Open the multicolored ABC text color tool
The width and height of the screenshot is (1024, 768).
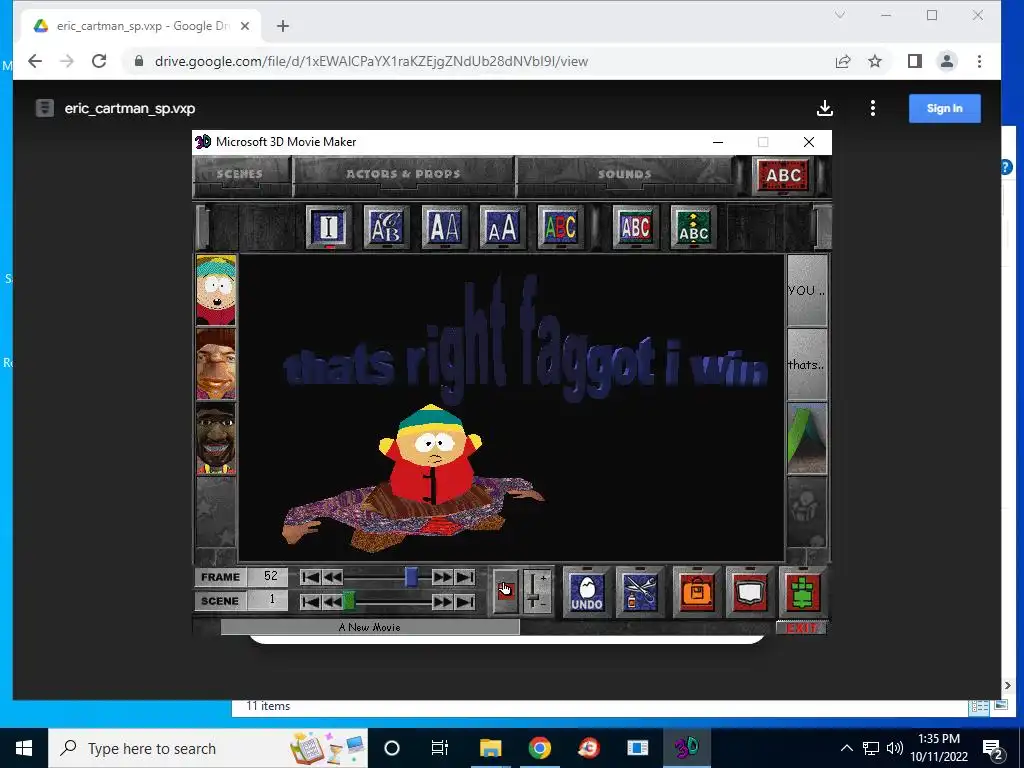(x=560, y=227)
